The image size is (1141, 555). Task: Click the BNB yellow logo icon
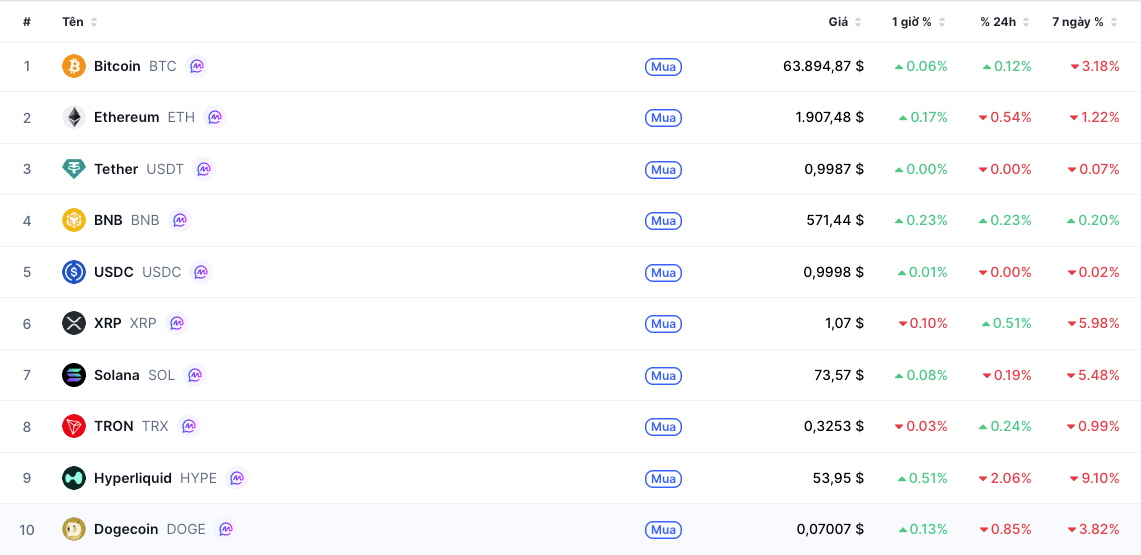(x=73, y=220)
